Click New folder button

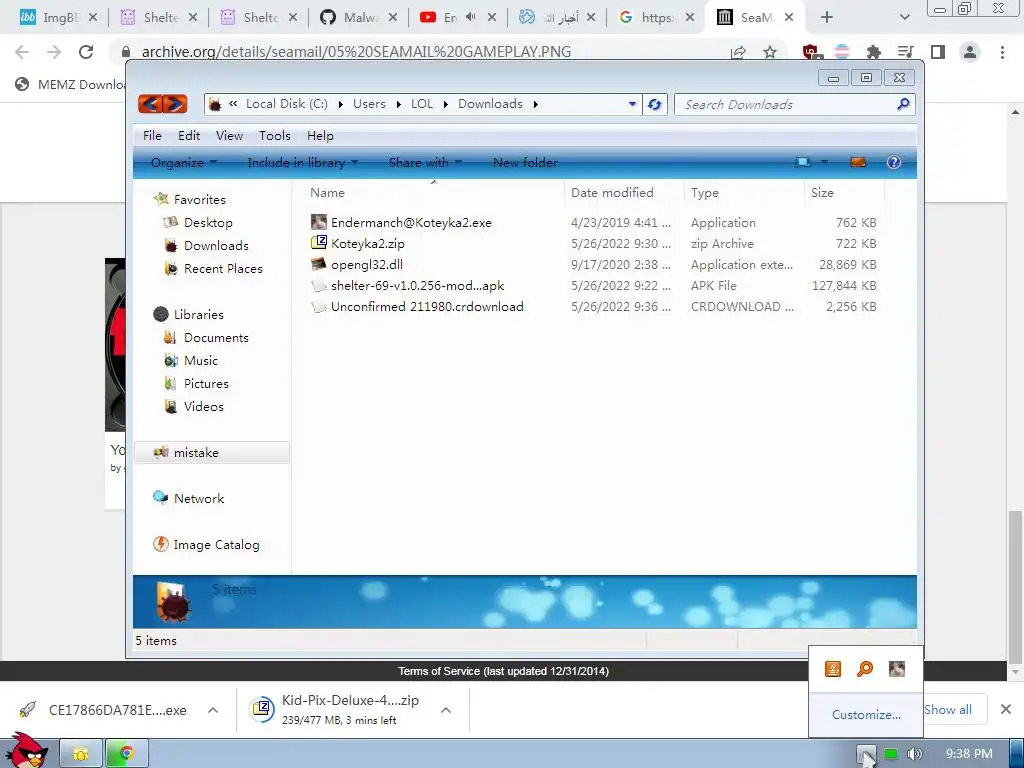click(525, 163)
